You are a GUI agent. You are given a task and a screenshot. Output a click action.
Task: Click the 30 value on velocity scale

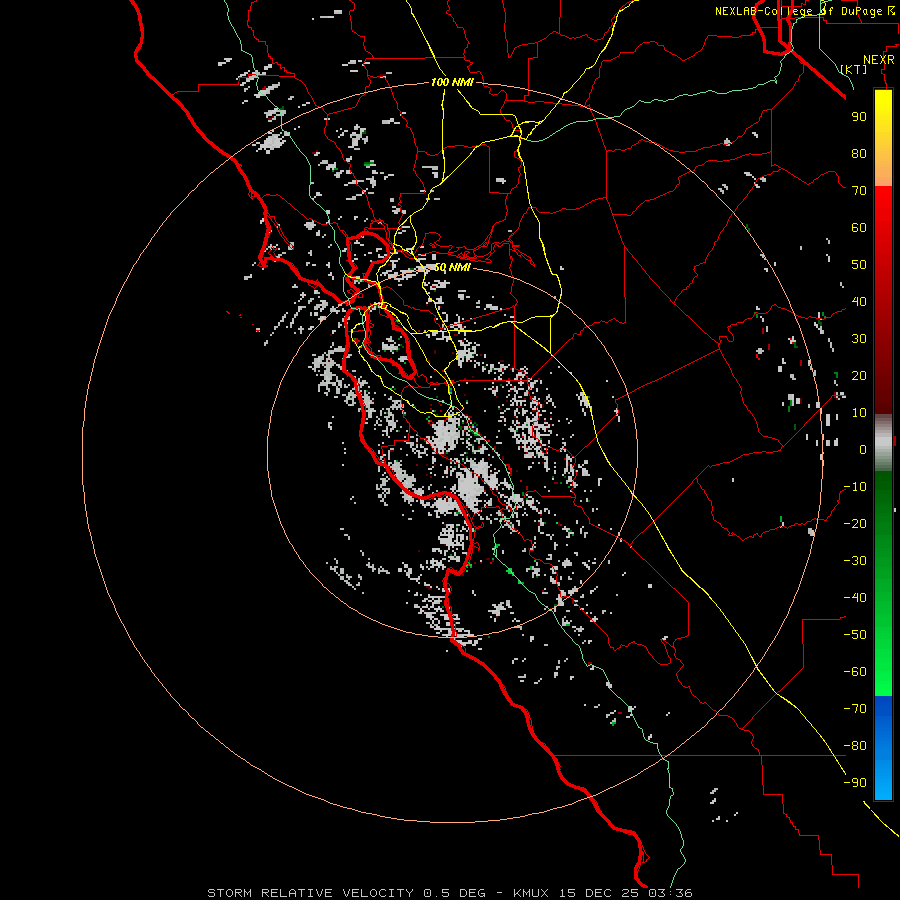click(859, 339)
